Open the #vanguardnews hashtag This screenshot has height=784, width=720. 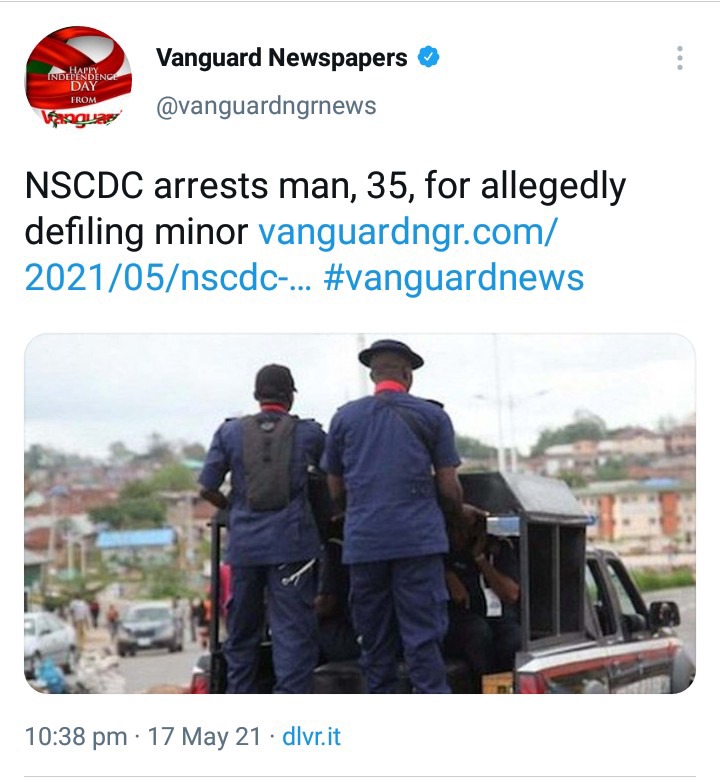point(454,278)
